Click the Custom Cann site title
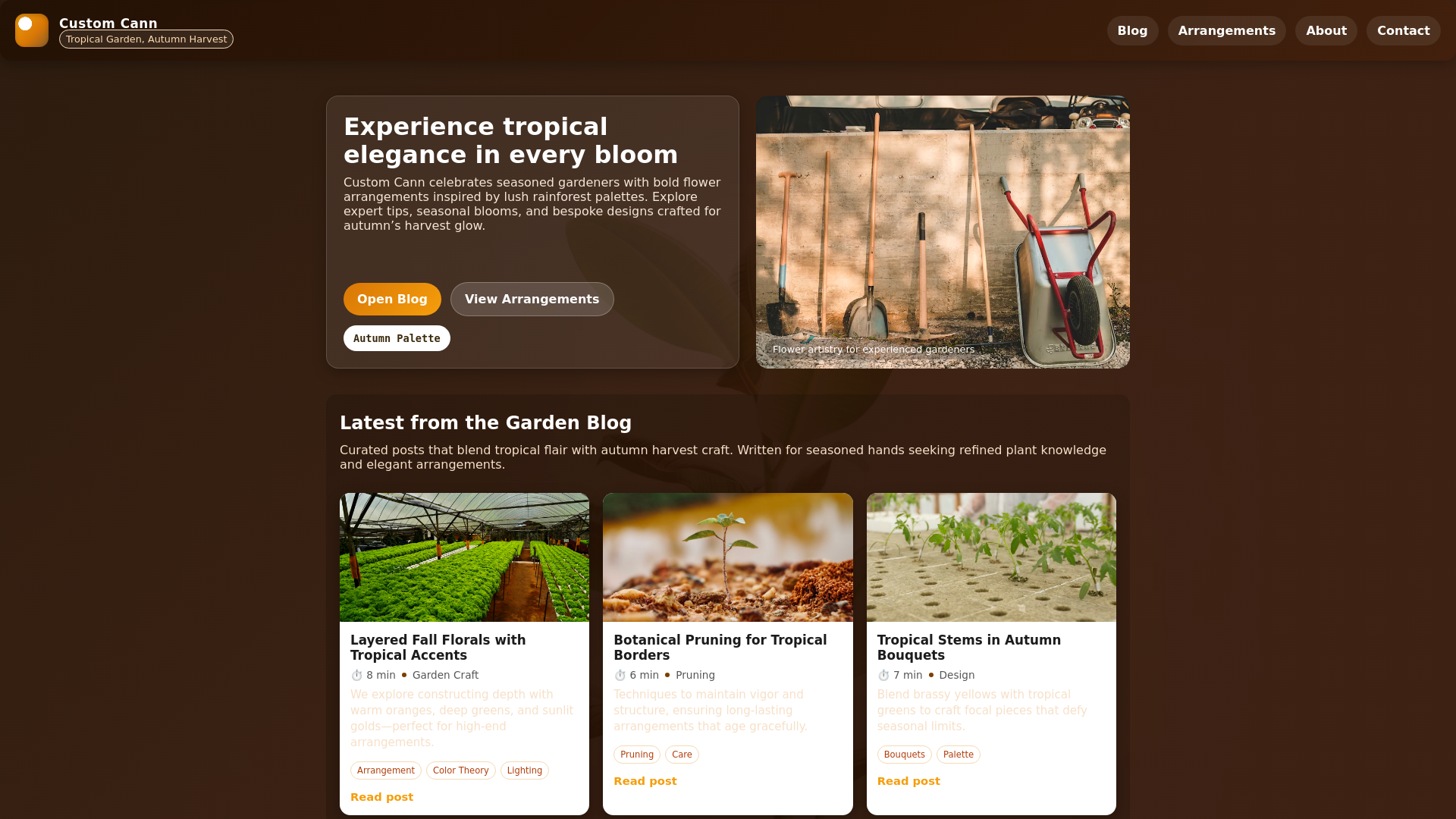This screenshot has width=1456, height=819. 108,23
